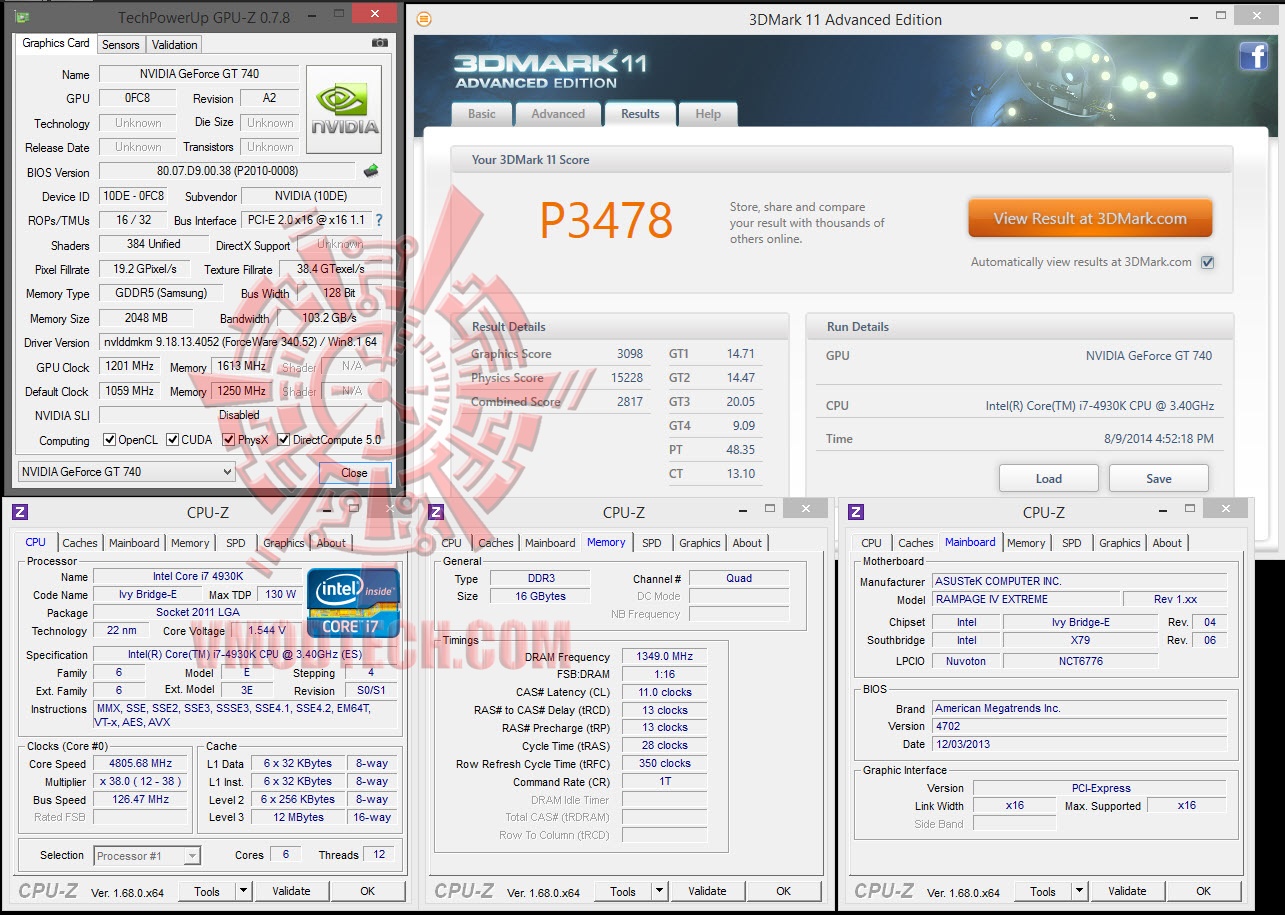Viewport: 1285px width, 915px height.
Task: Switch to the Validation tab in GPU-Z
Action: [x=175, y=45]
